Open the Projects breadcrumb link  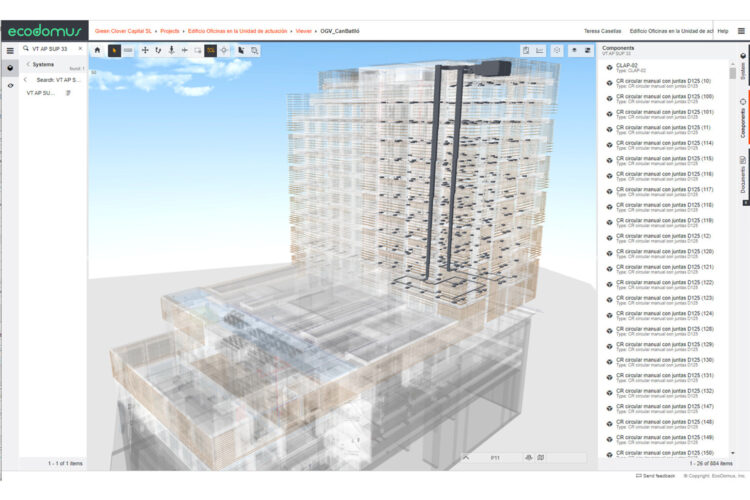click(x=170, y=31)
